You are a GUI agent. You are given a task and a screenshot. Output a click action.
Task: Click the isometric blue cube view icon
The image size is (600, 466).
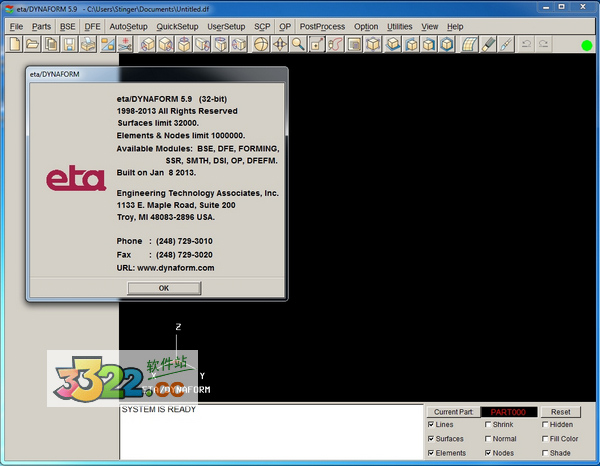[447, 44]
